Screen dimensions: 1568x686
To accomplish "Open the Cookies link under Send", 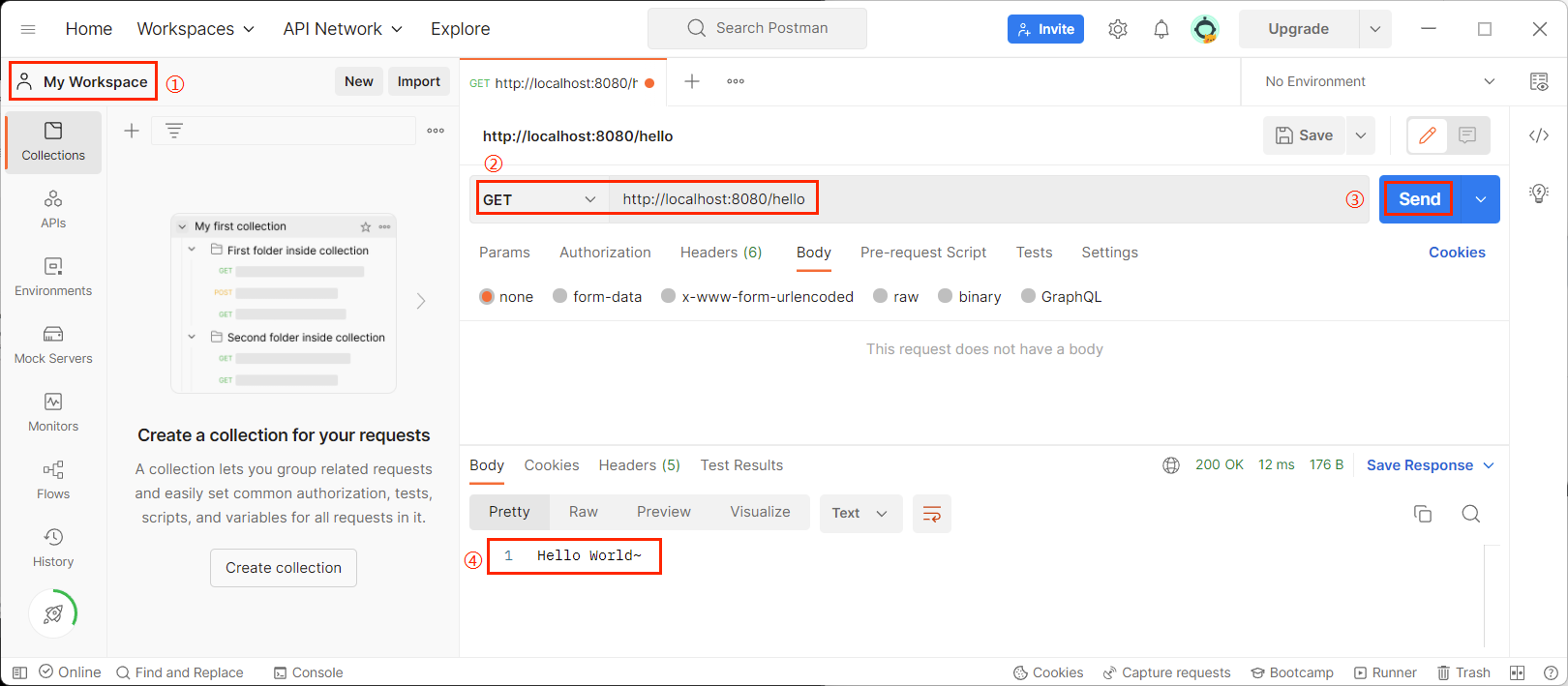I will [1457, 253].
